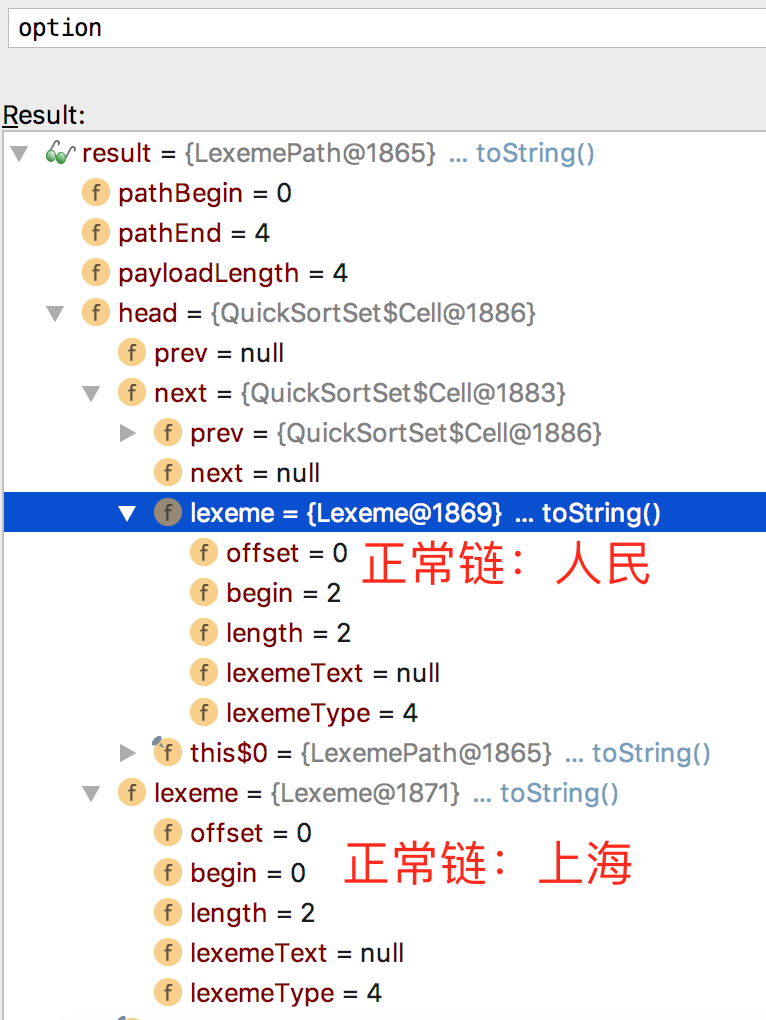Click field icon of lexemeType under Lexeme@1871
The width and height of the screenshot is (766, 1020).
(168, 993)
